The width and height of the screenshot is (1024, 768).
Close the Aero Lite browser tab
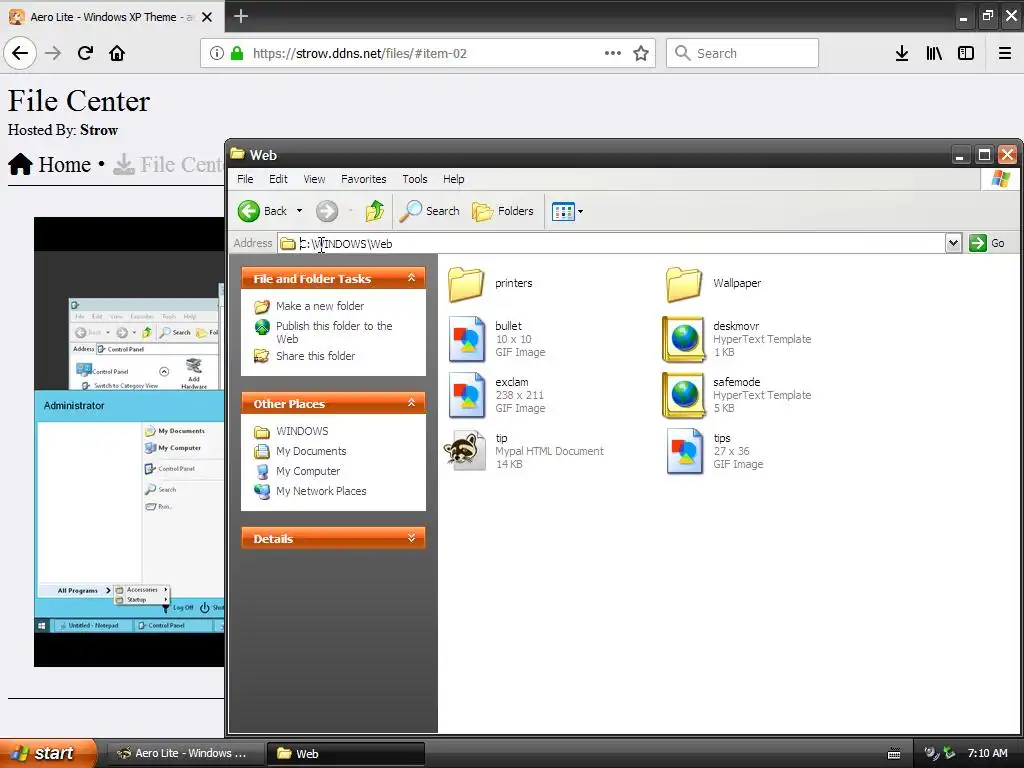pos(207,17)
